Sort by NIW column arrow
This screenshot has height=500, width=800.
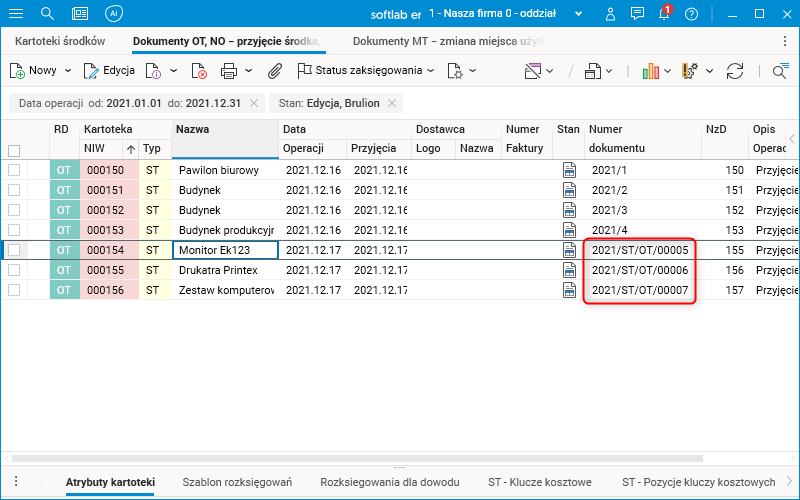click(131, 149)
